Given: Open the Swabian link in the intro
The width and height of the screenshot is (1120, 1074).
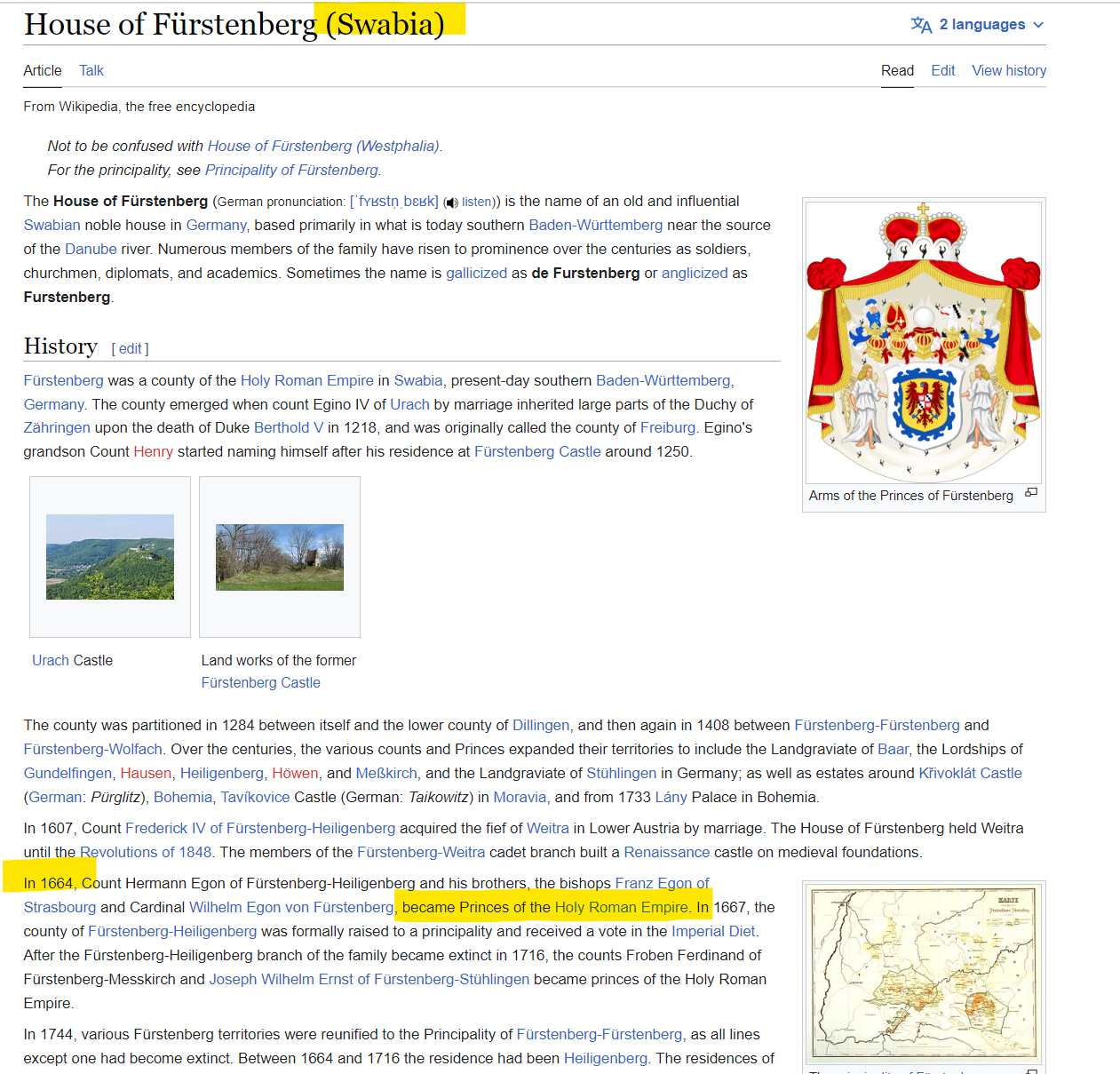Looking at the screenshot, I should point(52,225).
